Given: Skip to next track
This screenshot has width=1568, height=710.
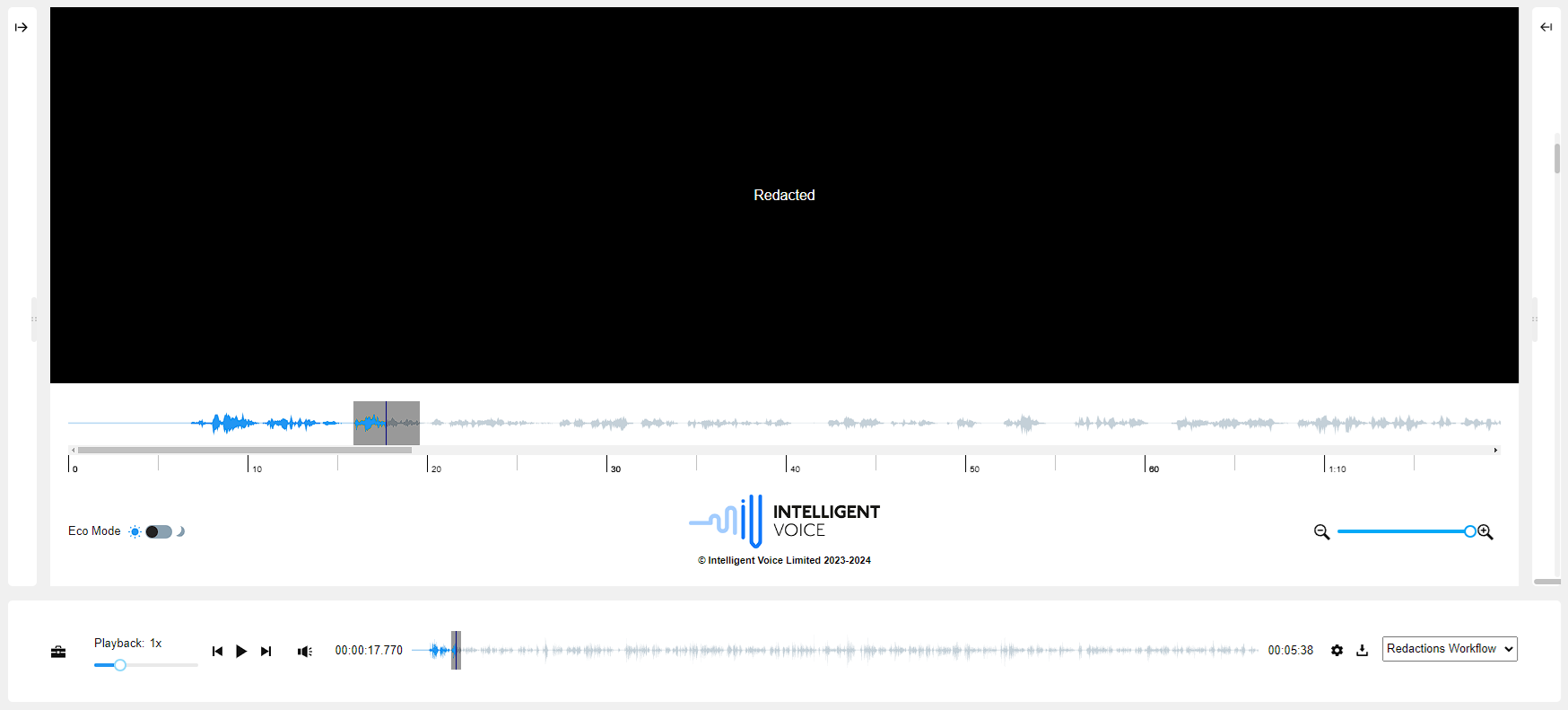Looking at the screenshot, I should click(x=266, y=652).
